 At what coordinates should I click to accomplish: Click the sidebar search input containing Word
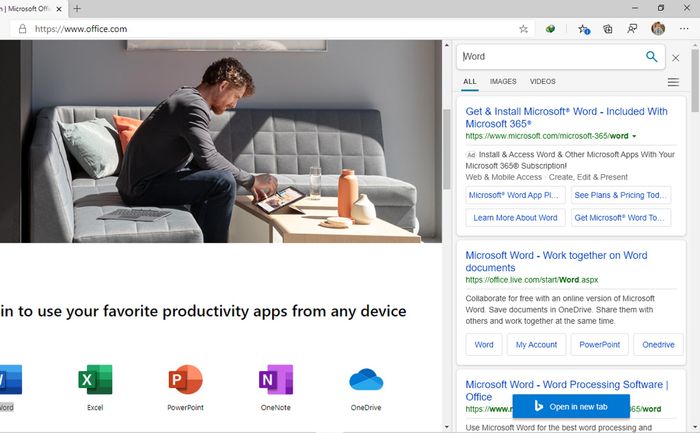[551, 57]
